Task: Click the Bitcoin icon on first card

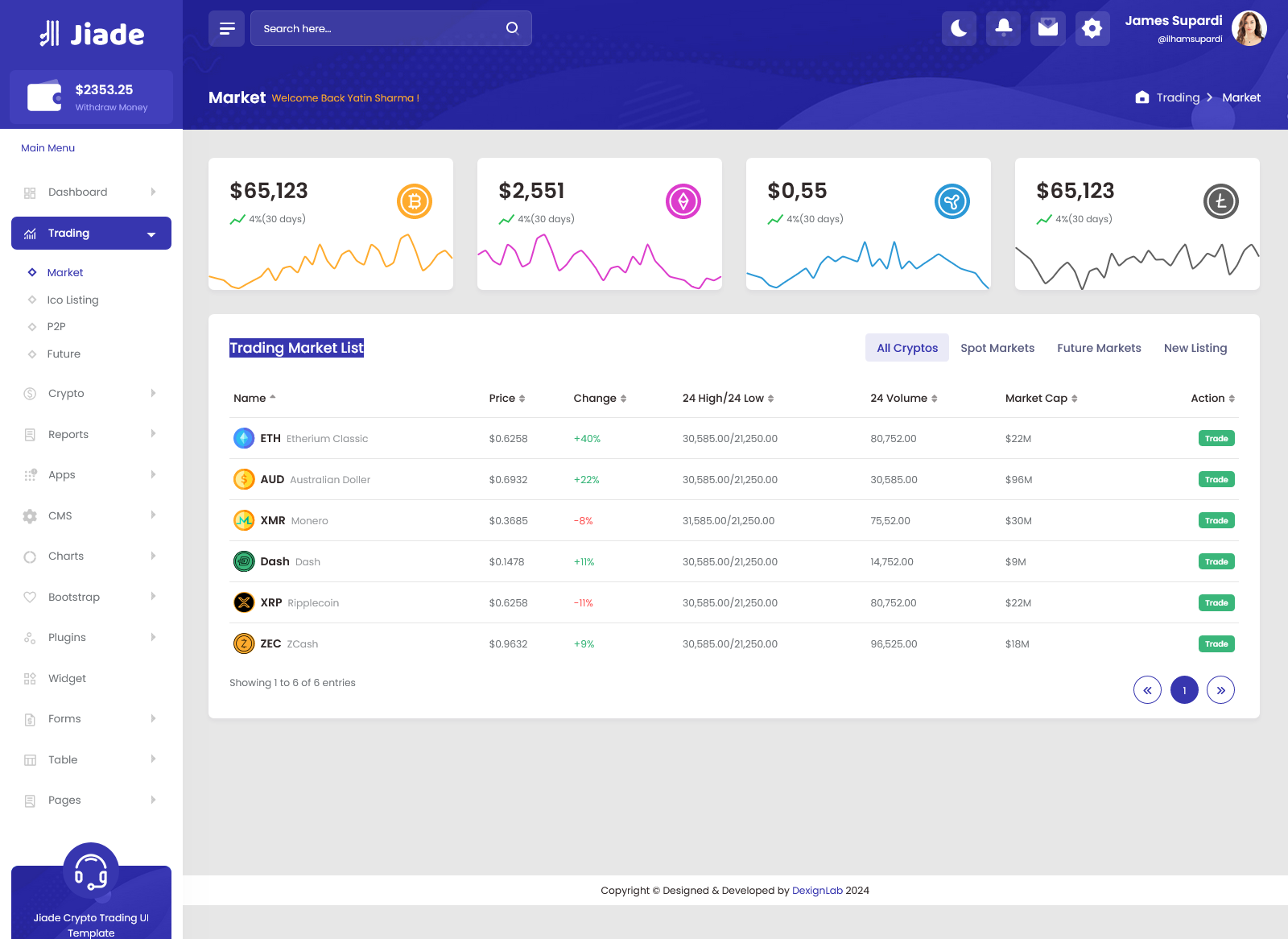Action: (415, 201)
